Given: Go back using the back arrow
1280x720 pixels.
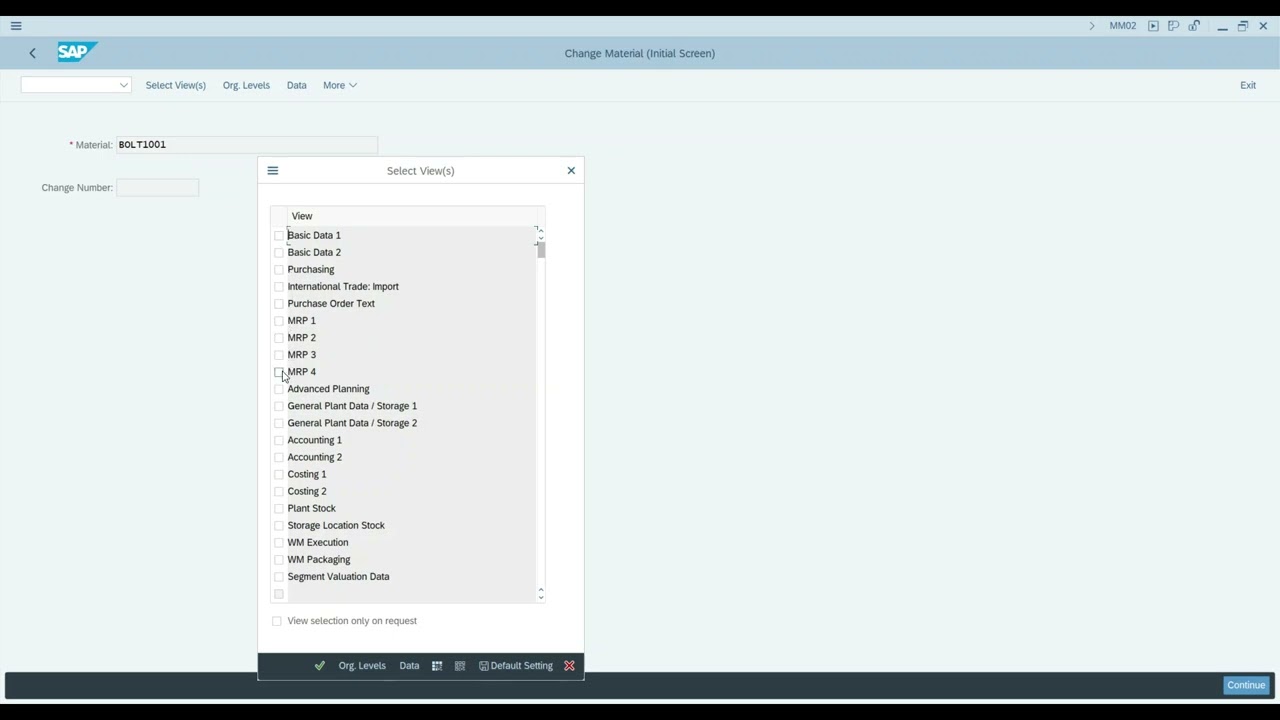Looking at the screenshot, I should coord(32,53).
